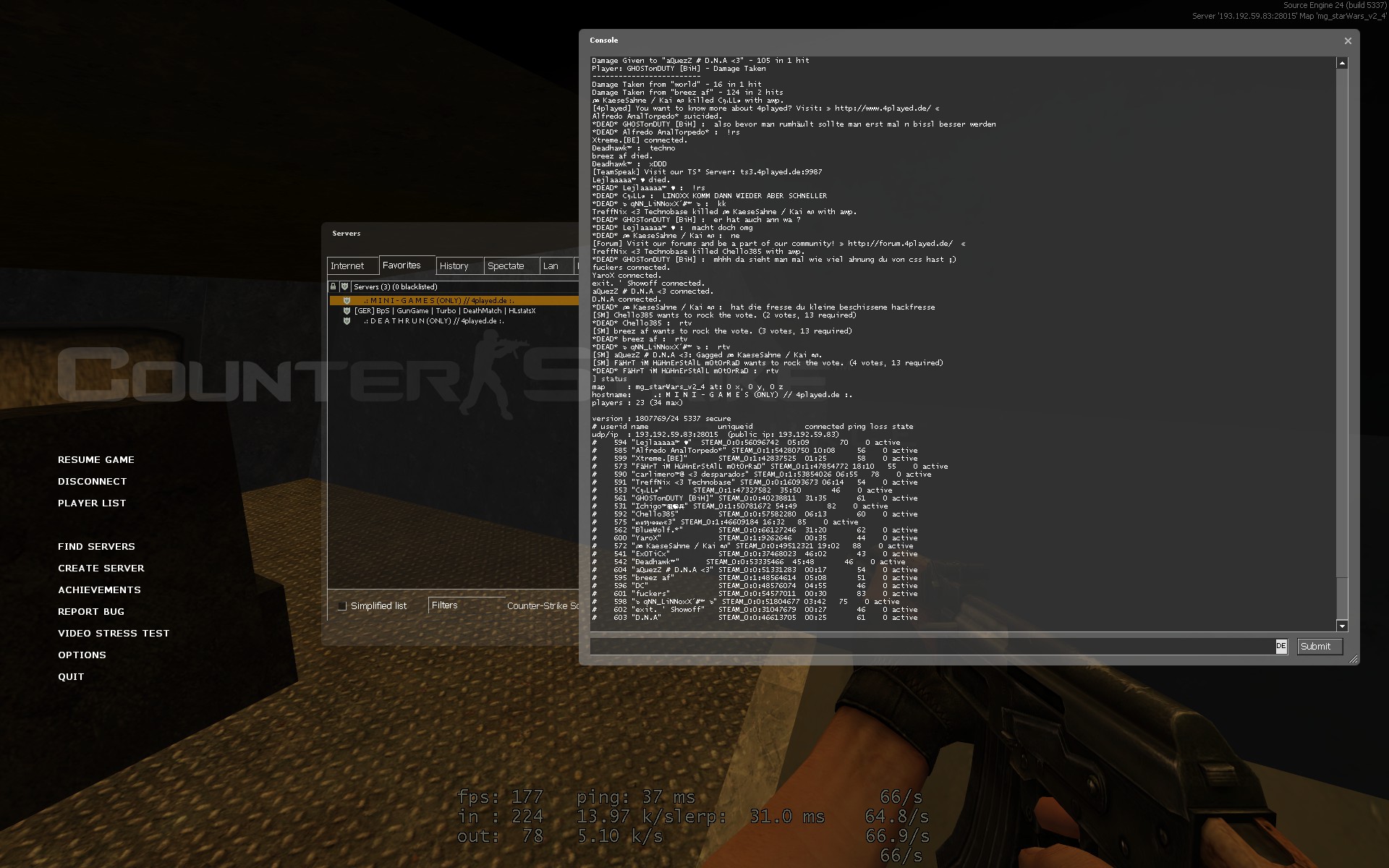The image size is (1389, 868).
Task: Click the 'hostname' line in console status
Action: point(722,395)
